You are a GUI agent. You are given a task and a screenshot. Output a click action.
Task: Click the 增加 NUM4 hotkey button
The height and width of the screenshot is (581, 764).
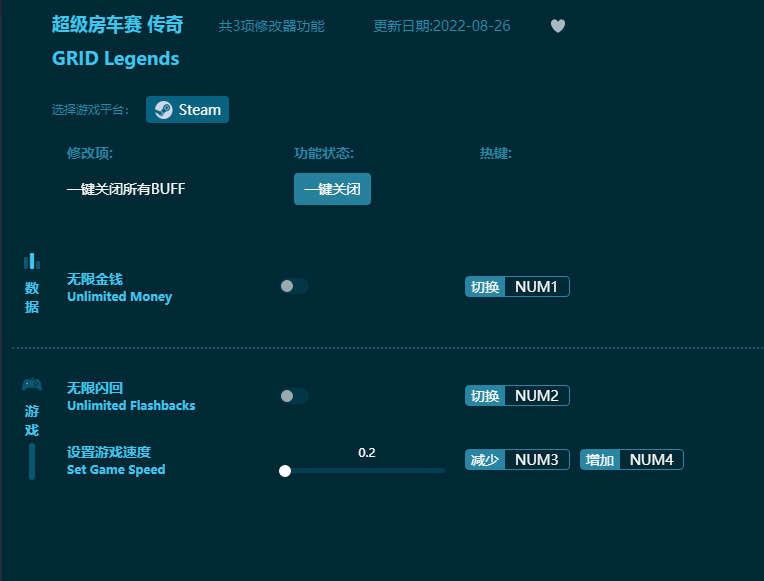[631, 460]
